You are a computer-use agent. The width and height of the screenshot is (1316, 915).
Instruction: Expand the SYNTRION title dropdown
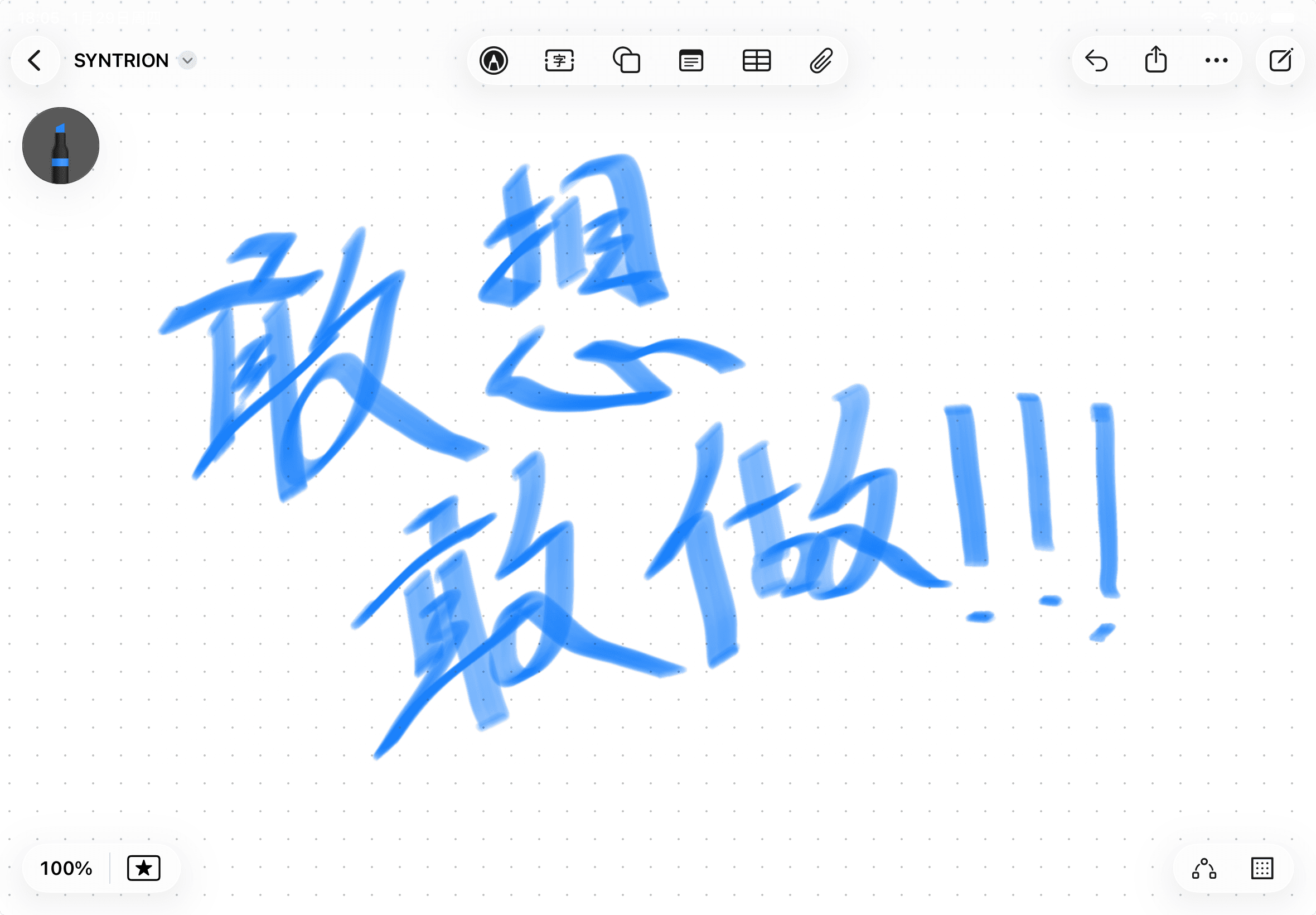186,60
